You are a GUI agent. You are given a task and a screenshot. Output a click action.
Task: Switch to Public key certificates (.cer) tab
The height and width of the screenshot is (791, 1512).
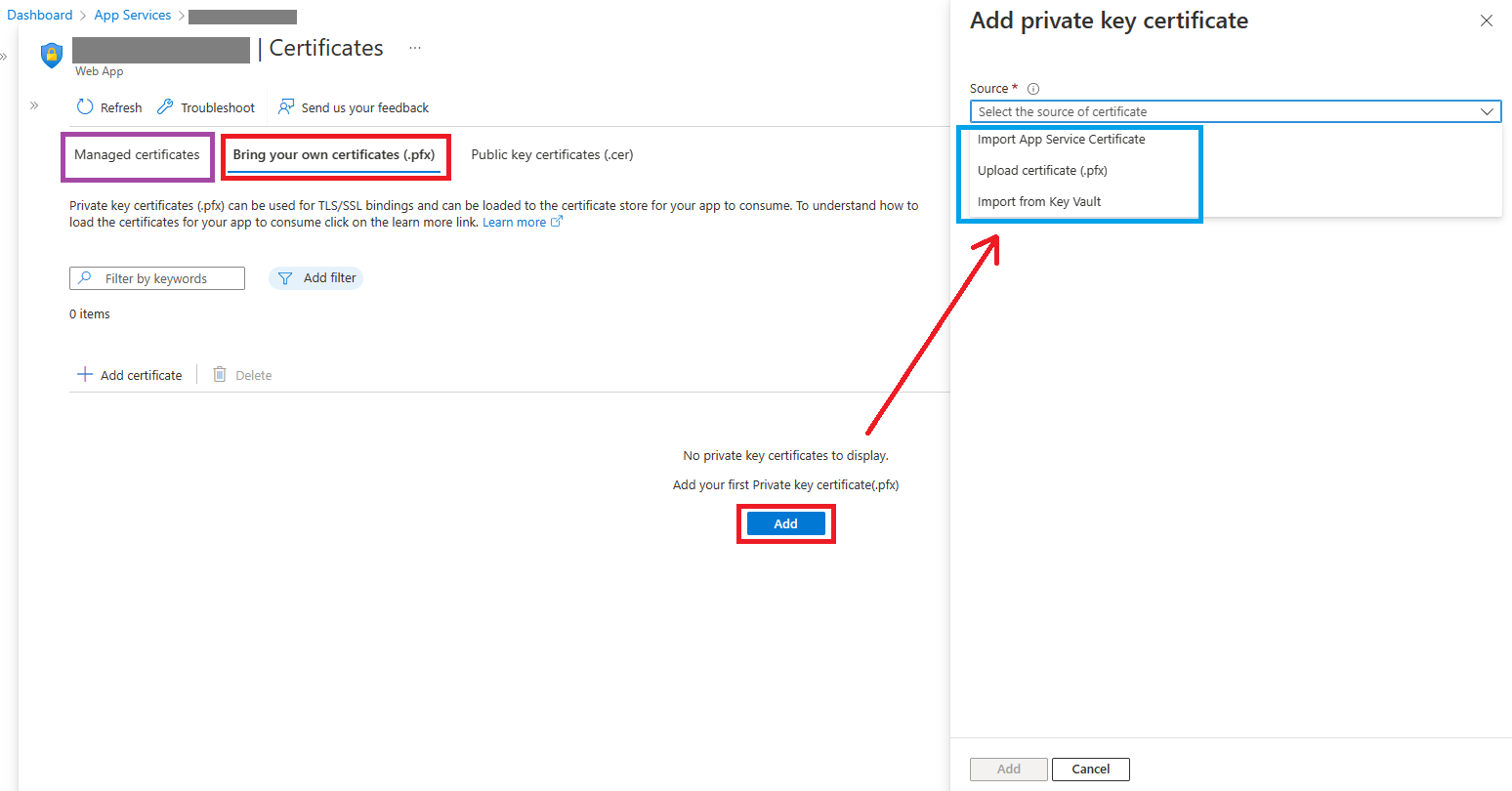tap(552, 155)
